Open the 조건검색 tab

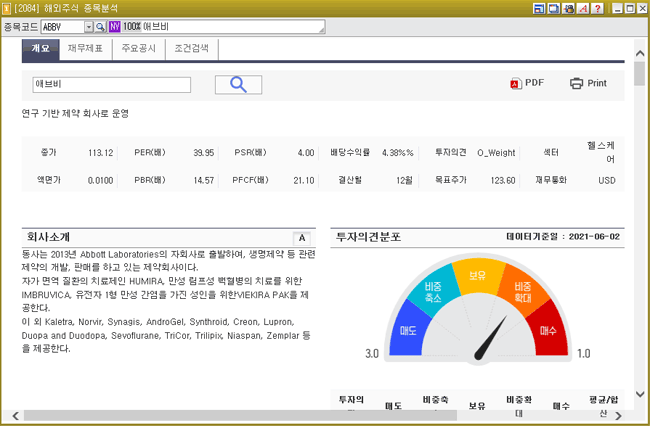tap(192, 49)
